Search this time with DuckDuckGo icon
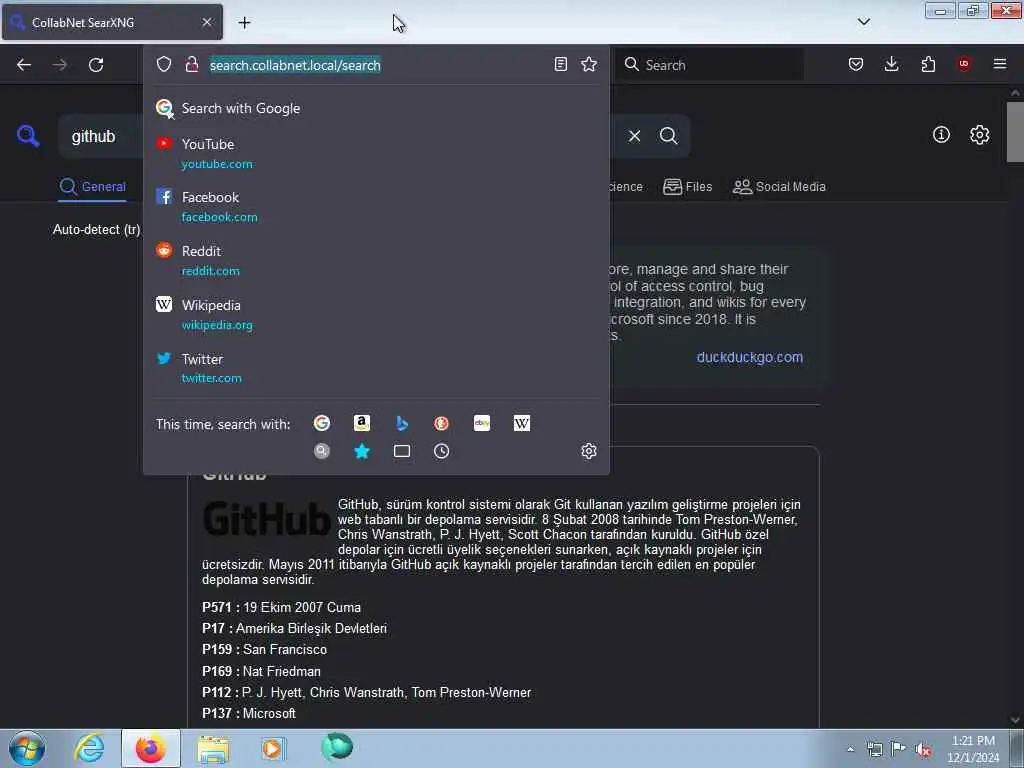This screenshot has height=768, width=1024. pos(441,423)
